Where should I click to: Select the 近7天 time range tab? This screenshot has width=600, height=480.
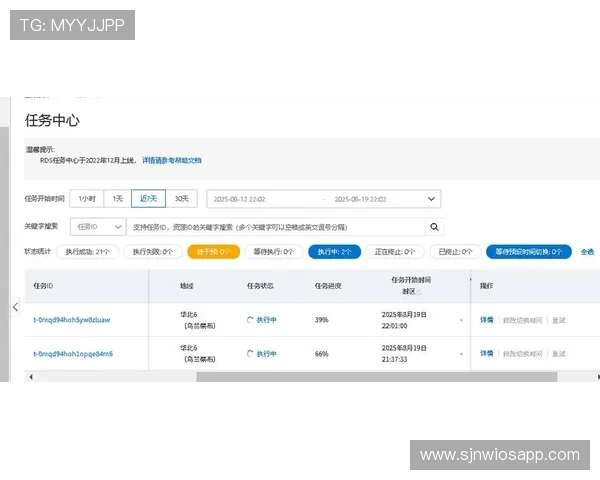pos(149,199)
